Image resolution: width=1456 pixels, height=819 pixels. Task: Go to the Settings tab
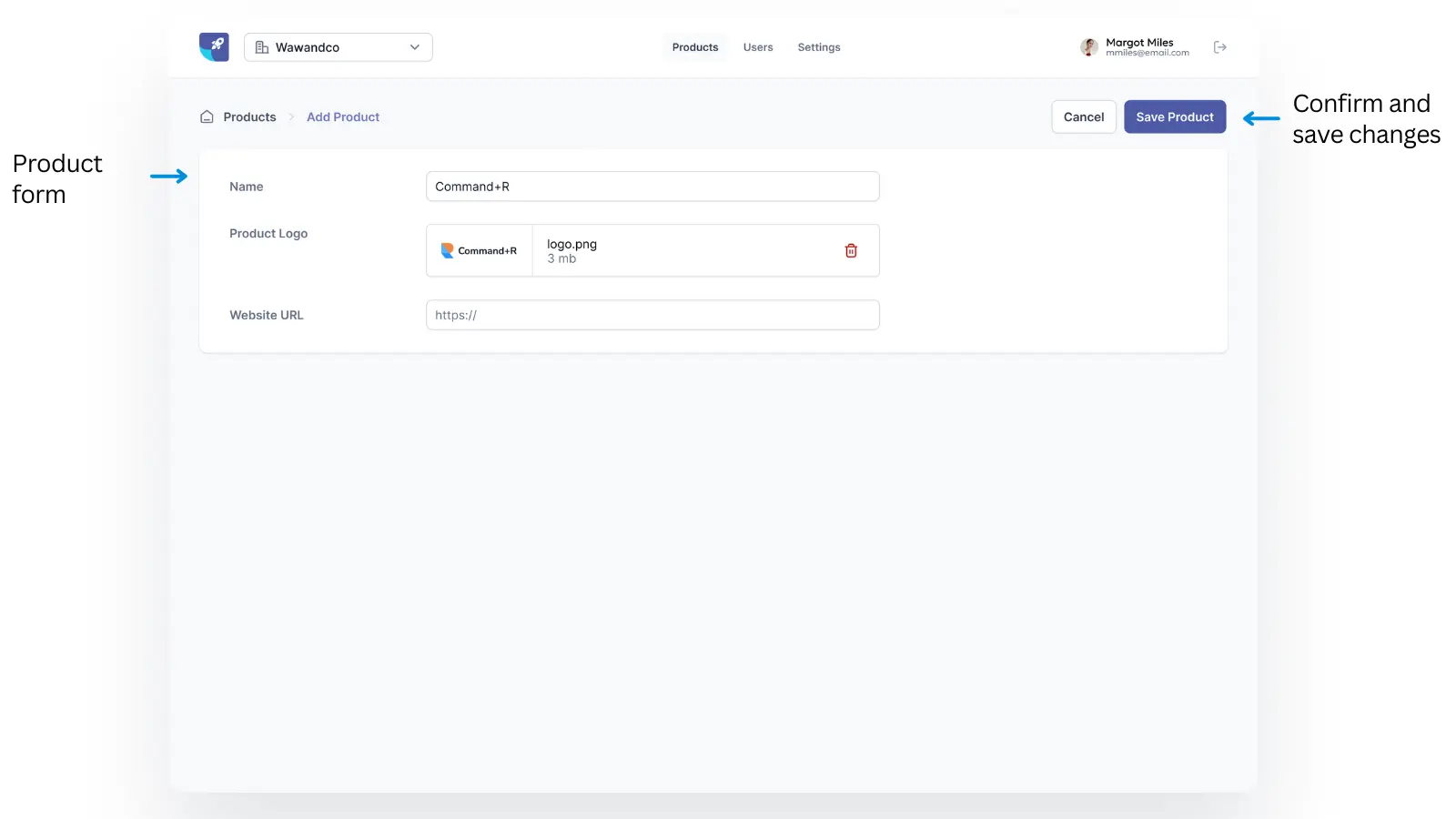point(819,47)
